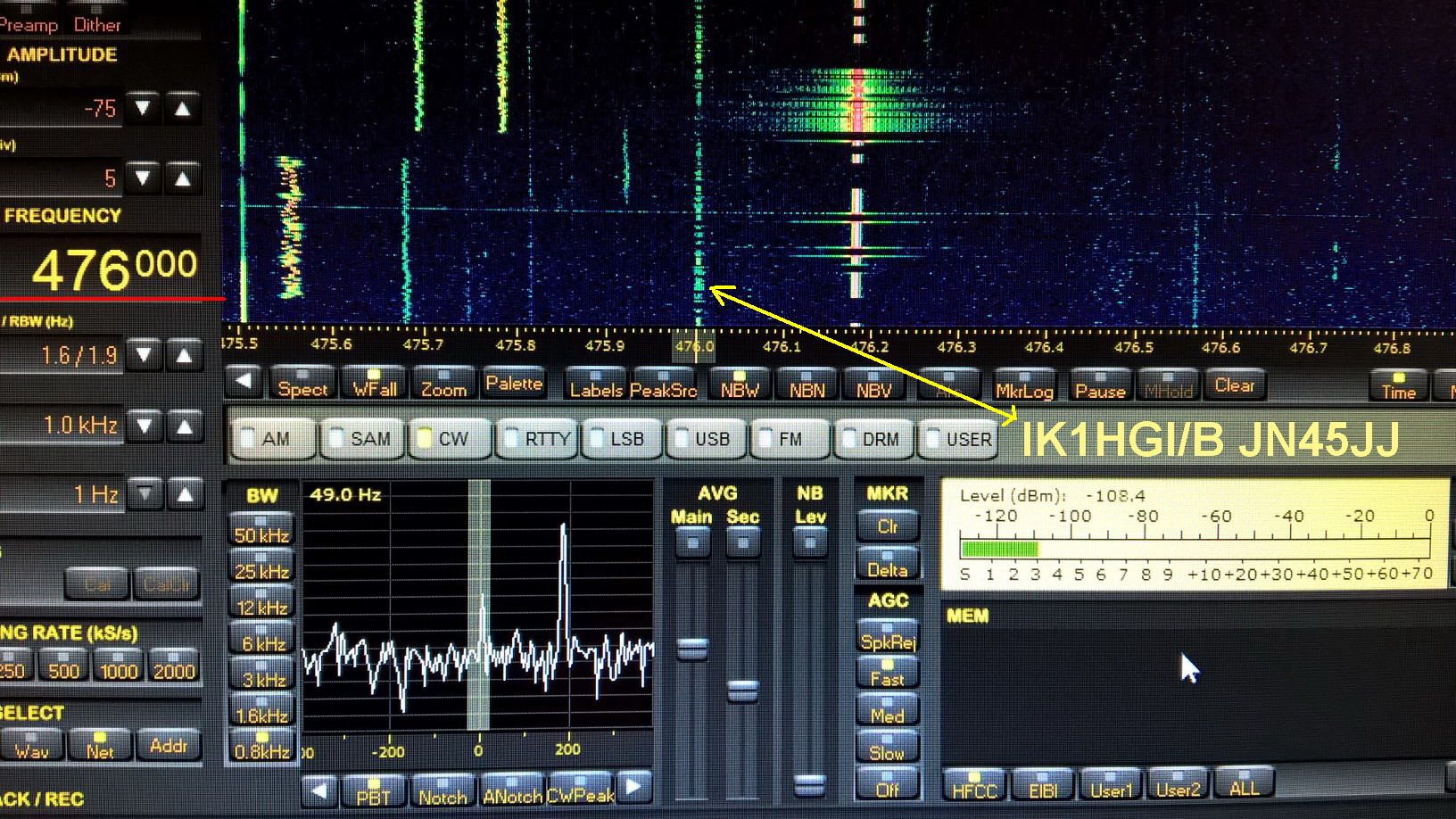Select AM demodulation mode
Viewport: 1456px width, 819px height.
[274, 437]
